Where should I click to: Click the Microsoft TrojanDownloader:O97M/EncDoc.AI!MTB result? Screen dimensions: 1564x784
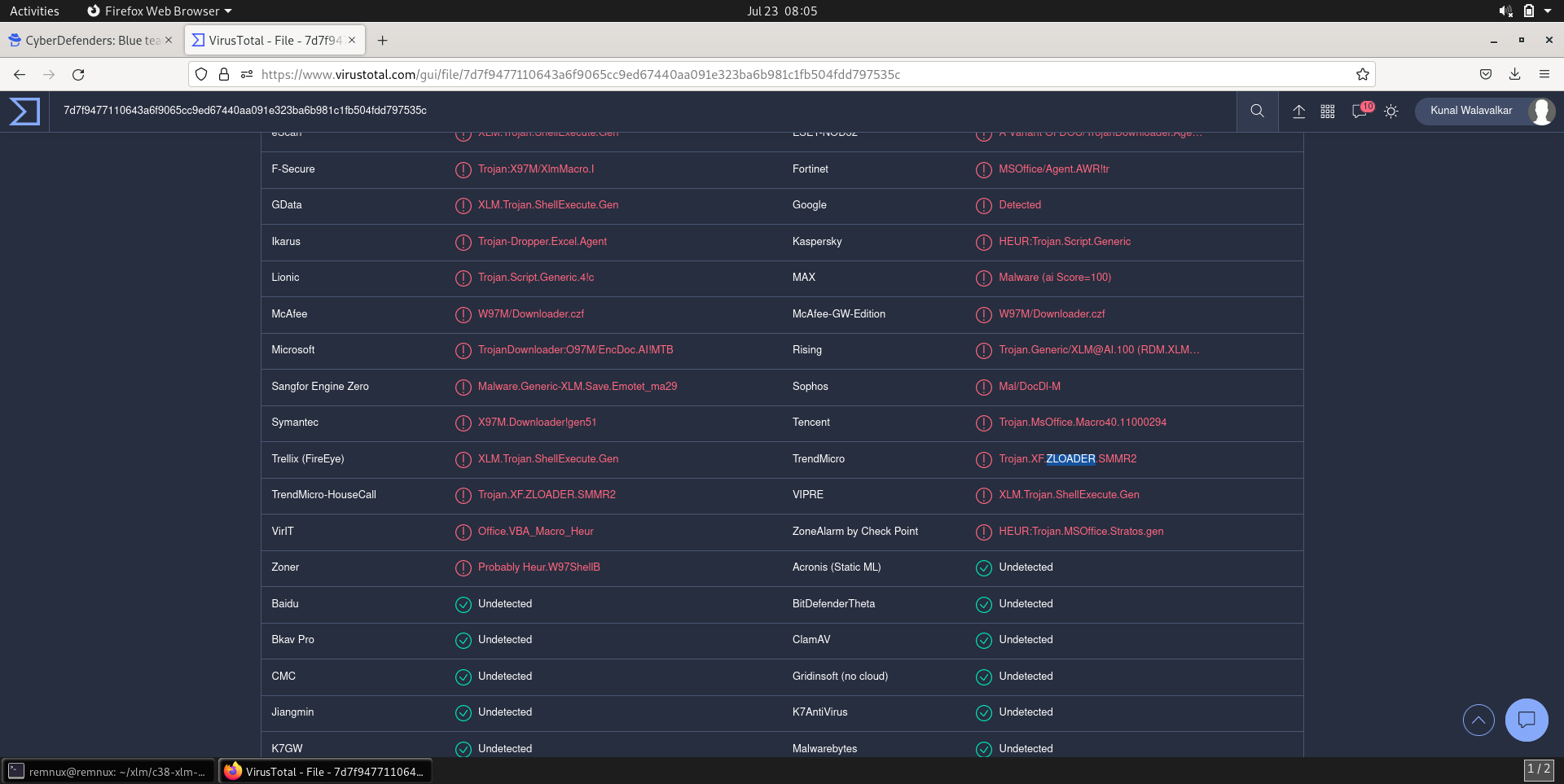[576, 350]
